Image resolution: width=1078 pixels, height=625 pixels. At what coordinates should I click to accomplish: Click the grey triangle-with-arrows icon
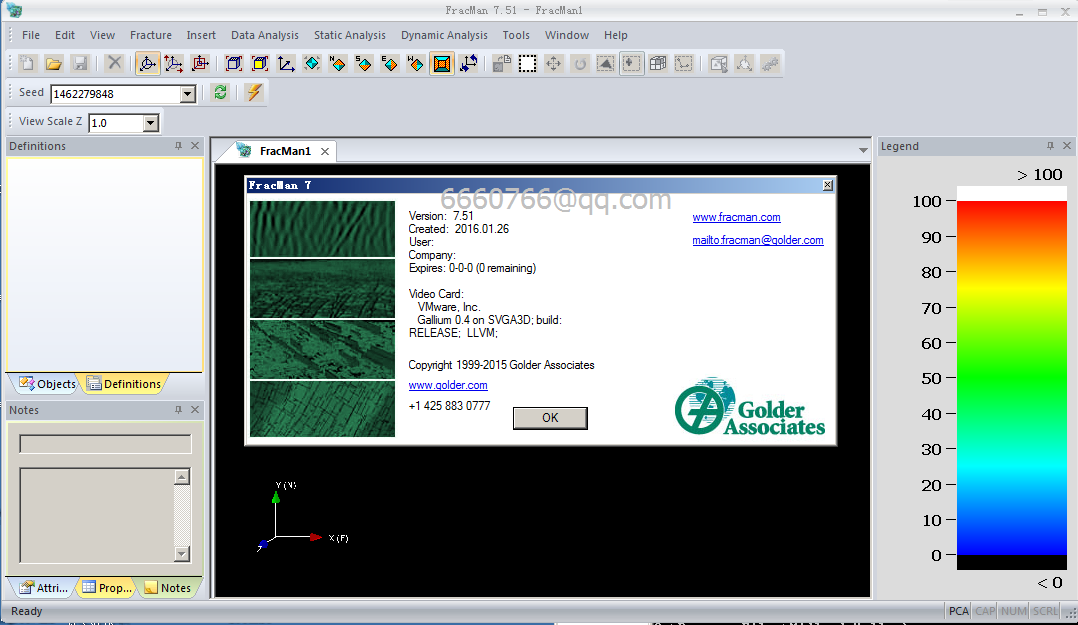coord(744,64)
